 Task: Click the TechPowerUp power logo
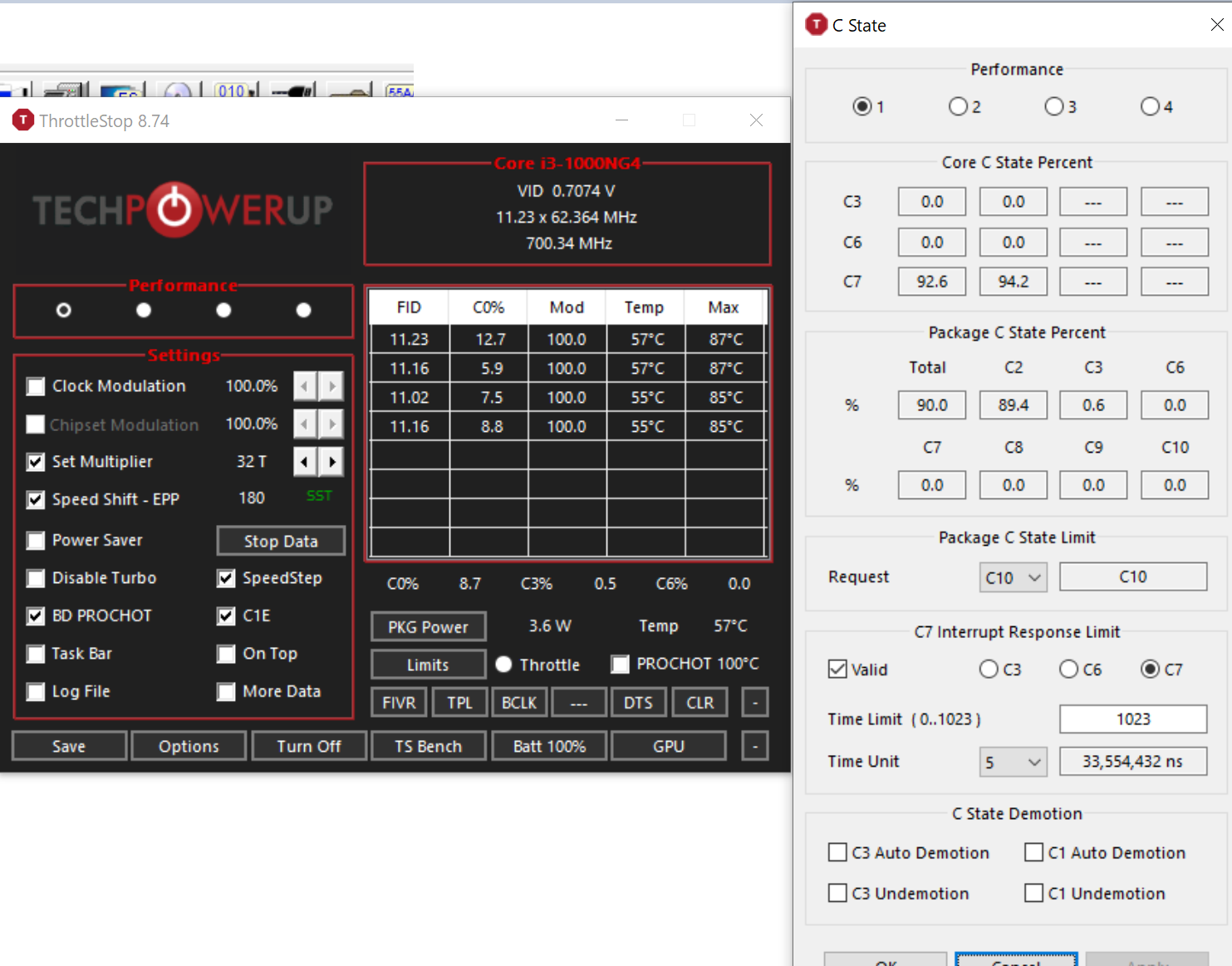(174, 209)
